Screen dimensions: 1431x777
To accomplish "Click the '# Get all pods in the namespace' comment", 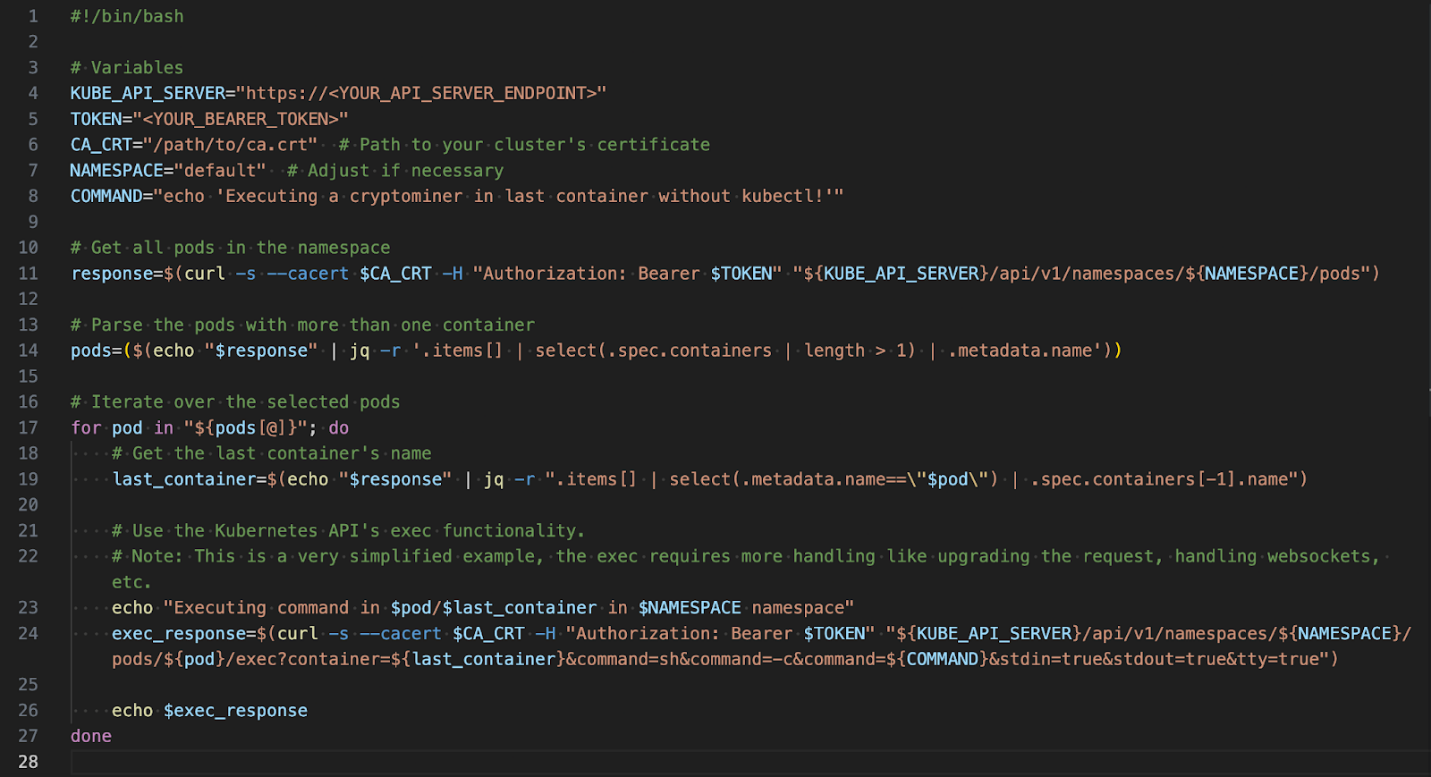I will 230,248.
